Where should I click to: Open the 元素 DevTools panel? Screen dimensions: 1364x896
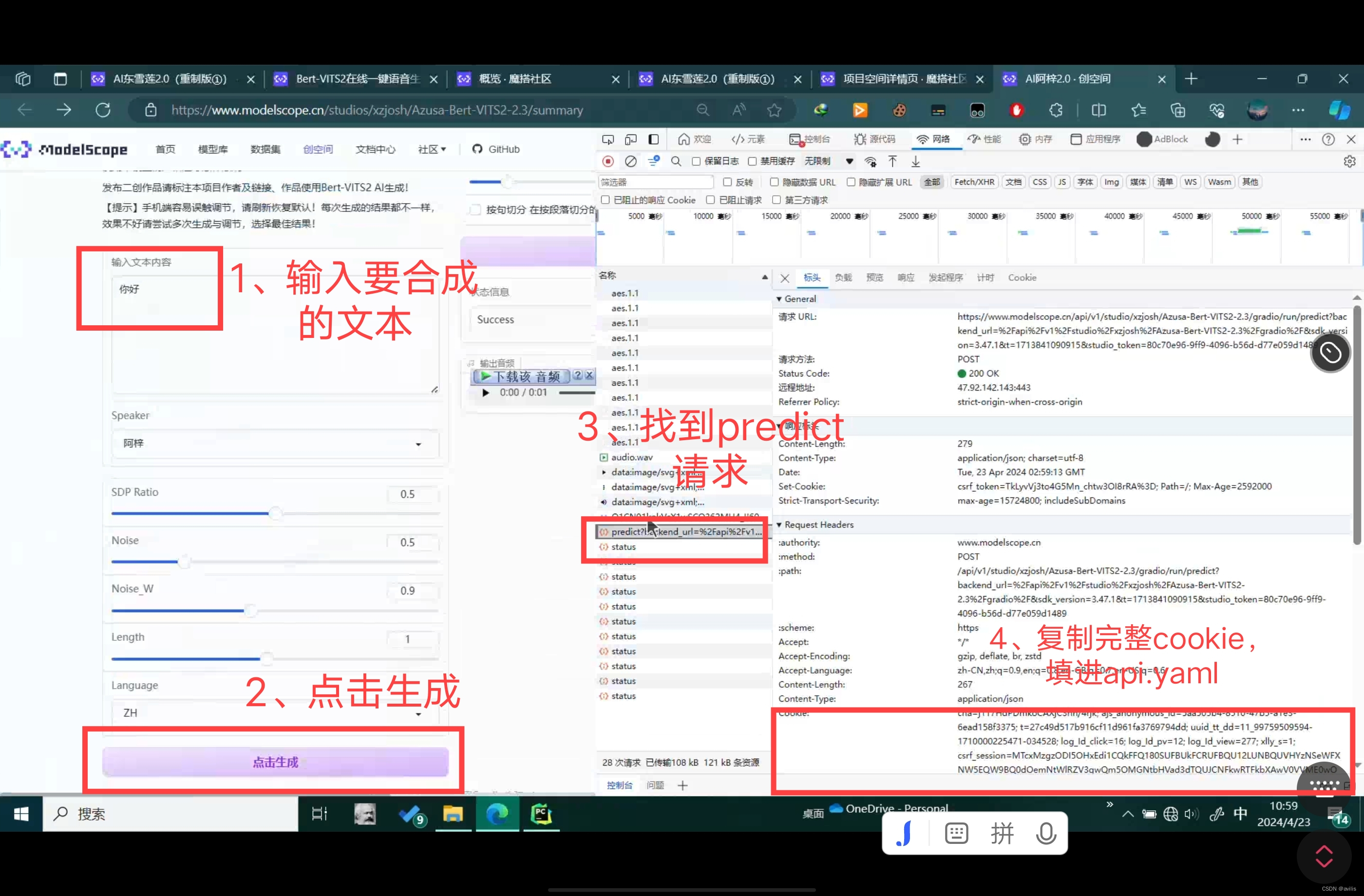[x=748, y=139]
